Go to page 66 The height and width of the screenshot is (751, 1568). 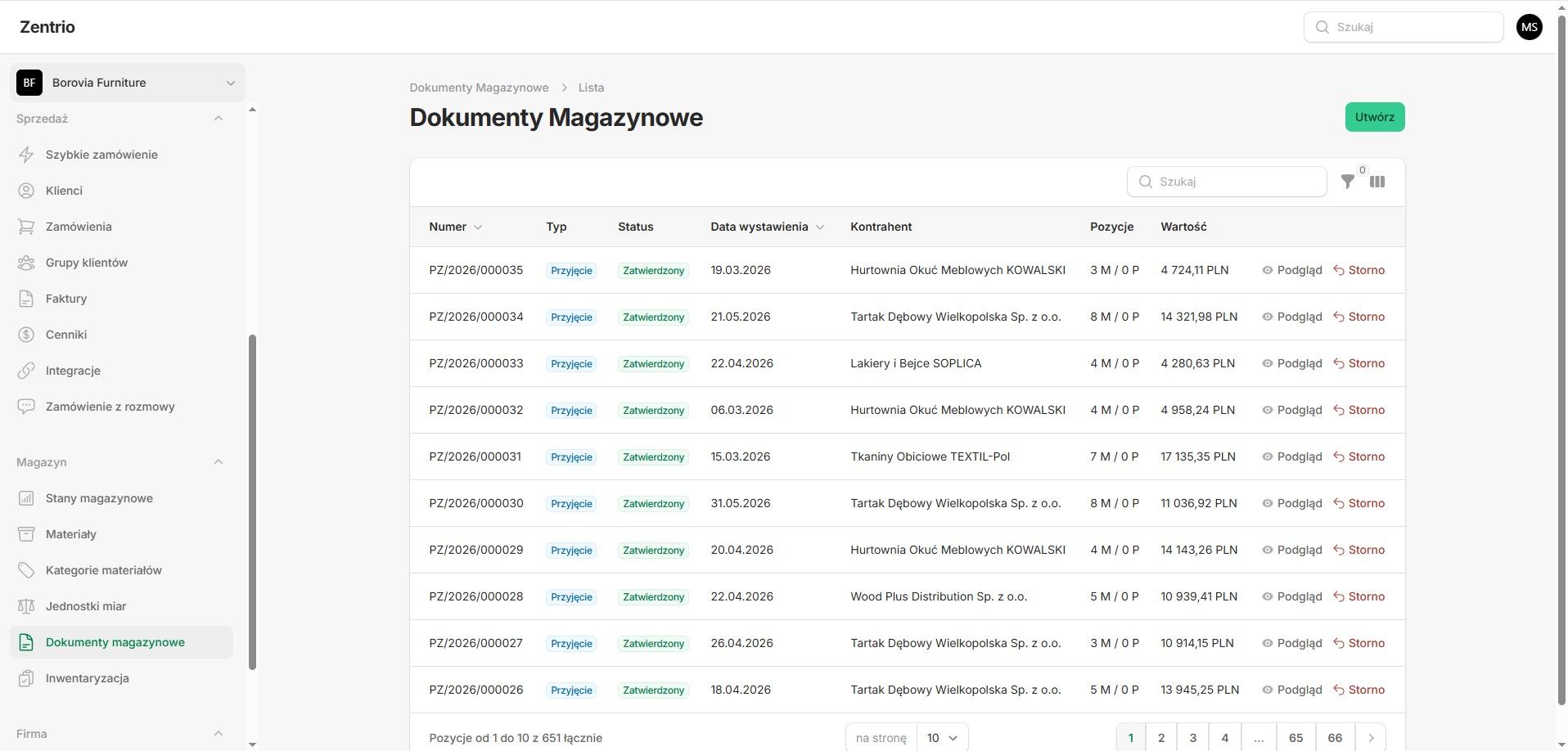tap(1335, 738)
